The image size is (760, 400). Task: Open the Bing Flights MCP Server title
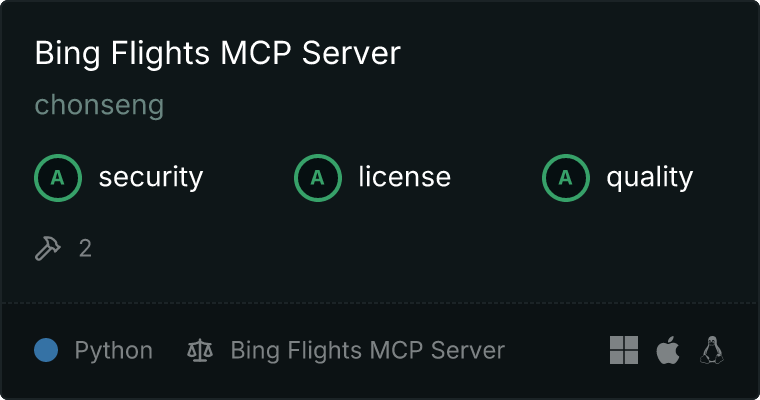click(218, 53)
